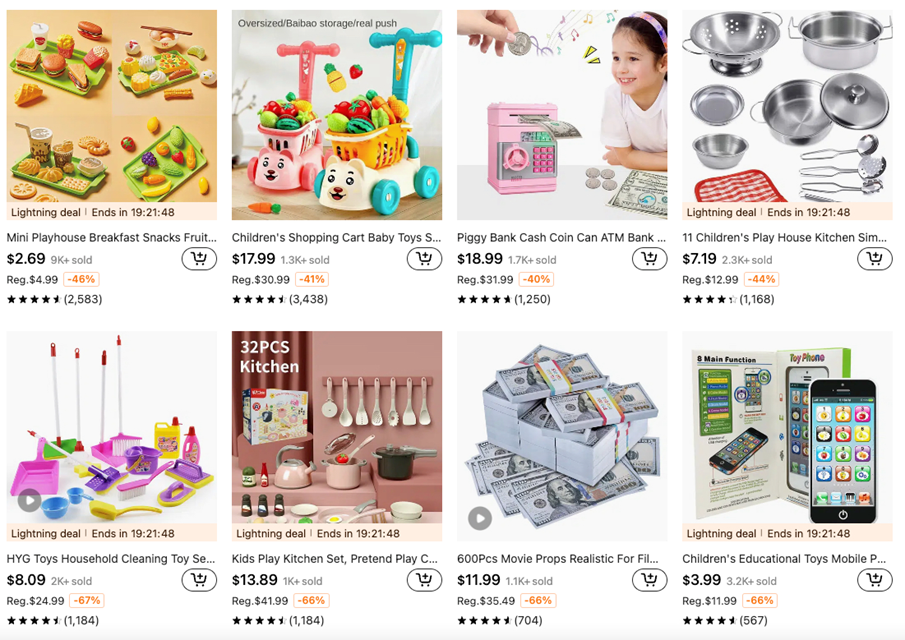905x640 pixels.
Task: View pink ATM piggy bank product image
Action: (x=562, y=115)
